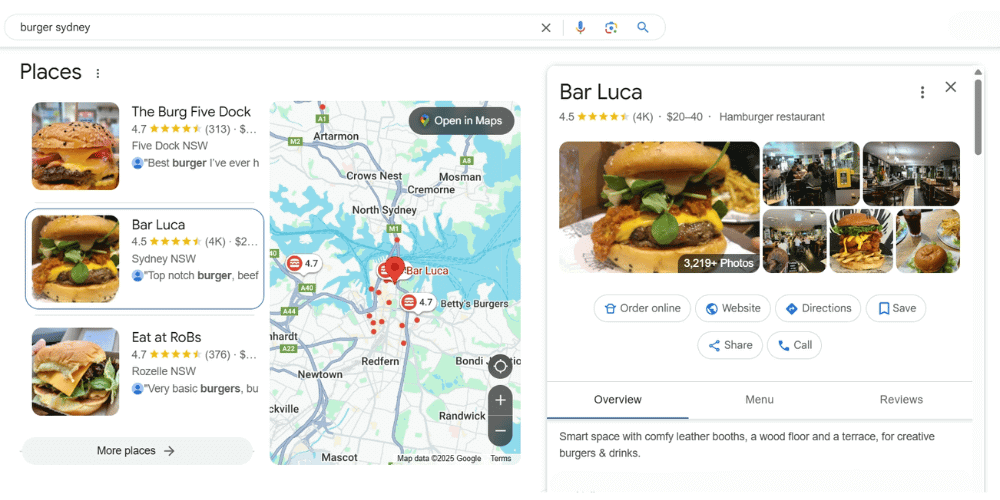
Task: Zoom in the map with plus
Action: click(500, 400)
